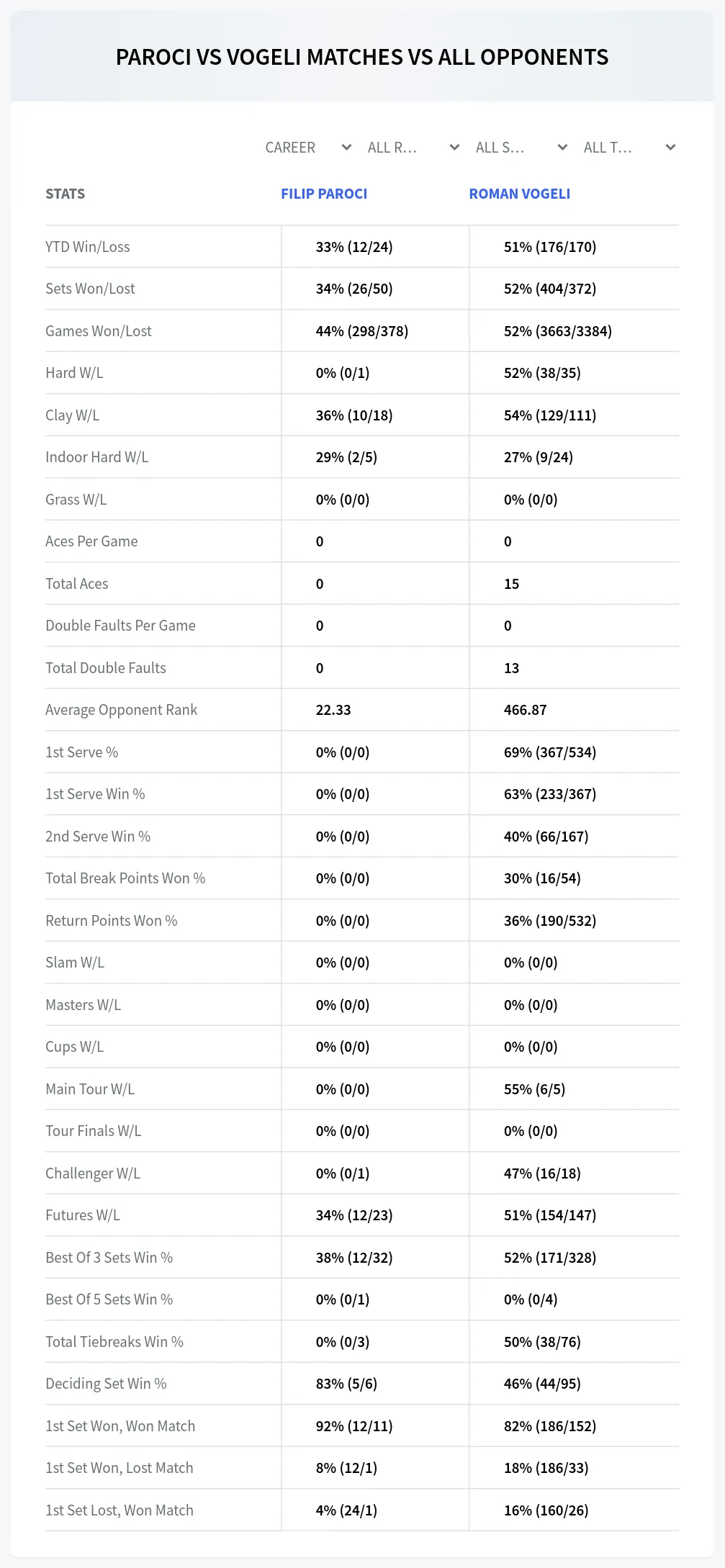The width and height of the screenshot is (725, 1568).
Task: Open Roman Vogeli player link
Action: pos(520,194)
